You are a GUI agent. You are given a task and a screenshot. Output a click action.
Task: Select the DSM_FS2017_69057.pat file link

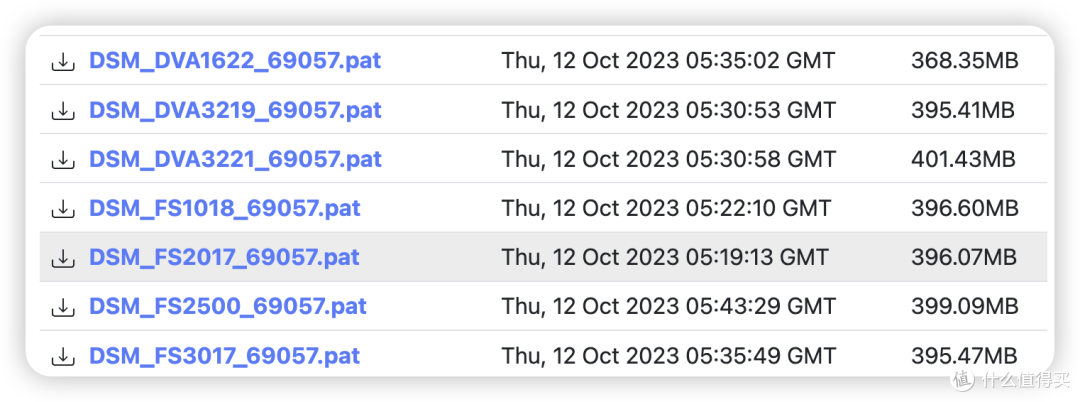[224, 257]
